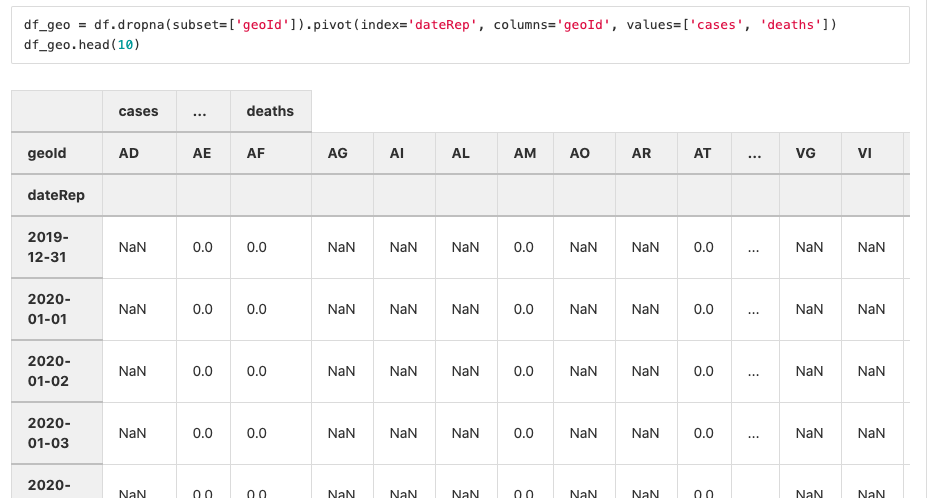Select the 'cases' top-level column header
This screenshot has width=936, height=498.
point(139,111)
